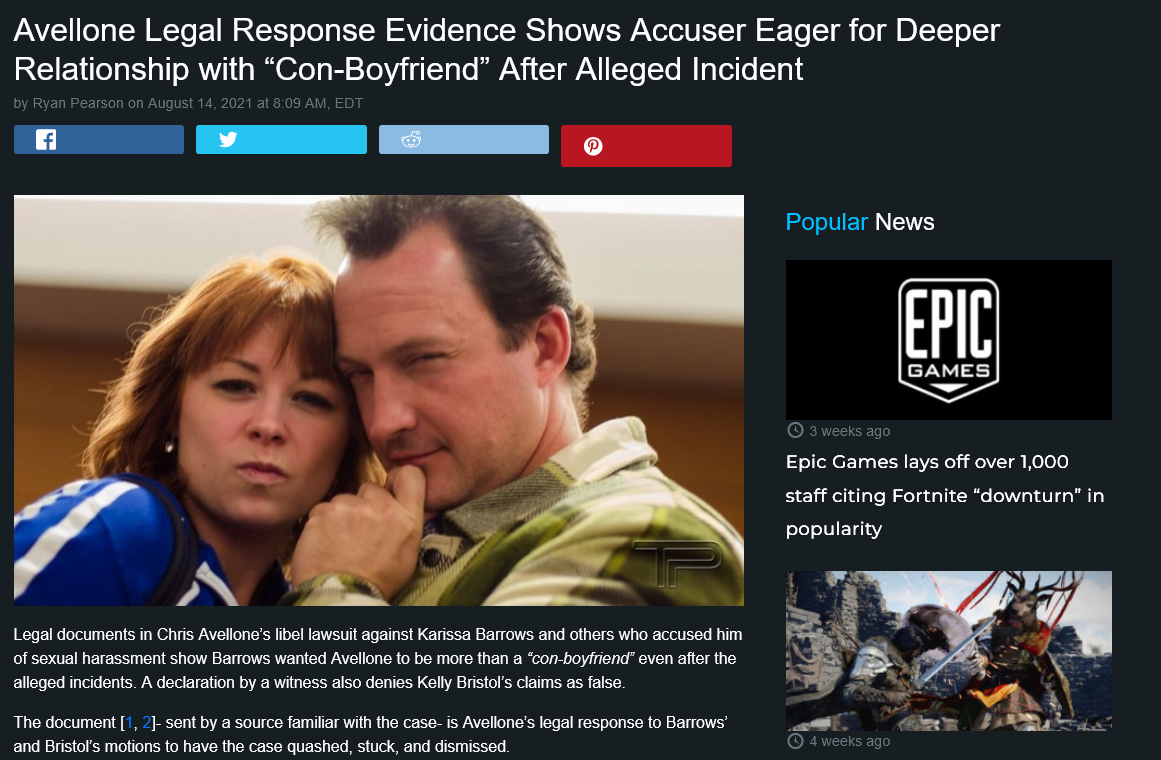Click the Popular News section heading

[860, 221]
